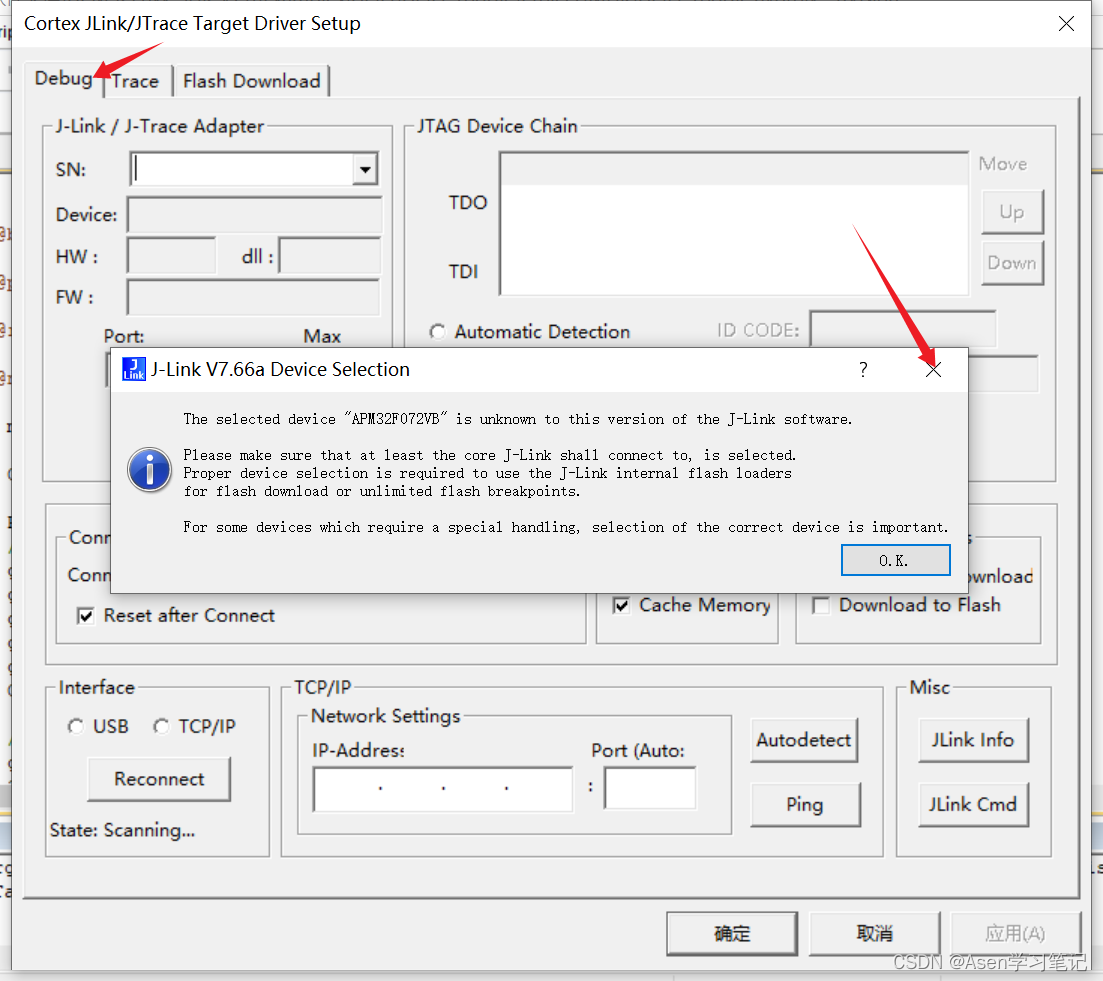Click the HW version field
The height and width of the screenshot is (981, 1103).
171,256
